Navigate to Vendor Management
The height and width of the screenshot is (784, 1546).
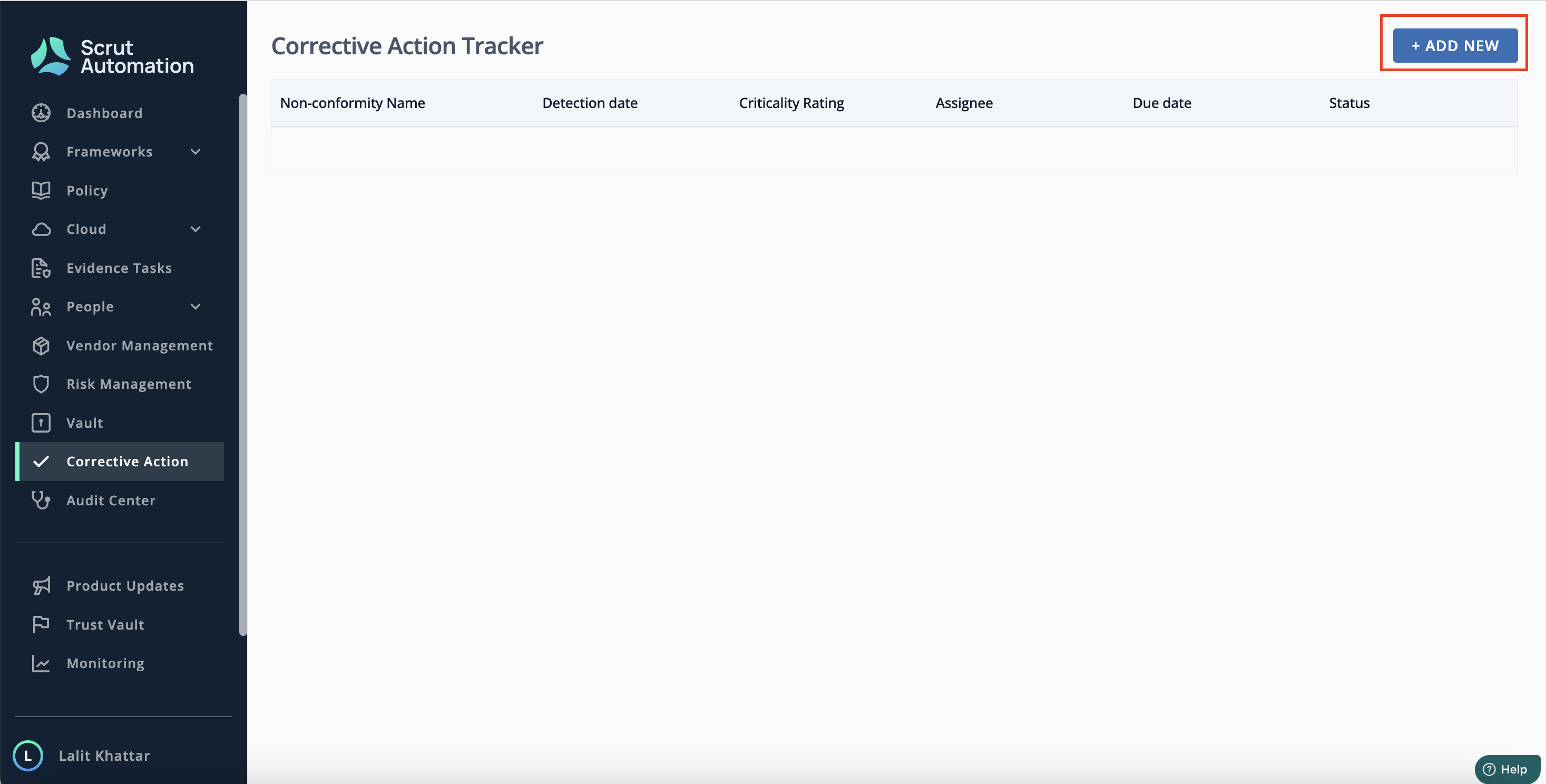139,345
